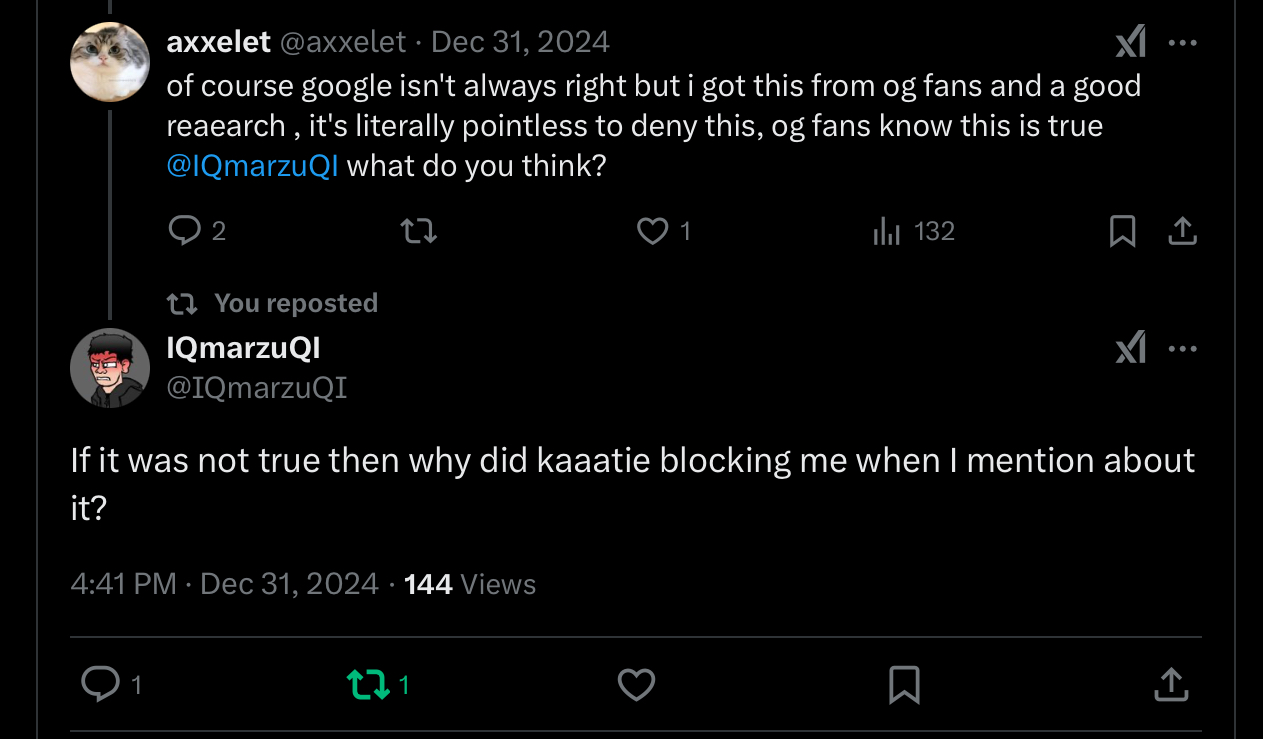Share axxelet's tweet
Screen dimensions: 1263x739
(x=1182, y=232)
